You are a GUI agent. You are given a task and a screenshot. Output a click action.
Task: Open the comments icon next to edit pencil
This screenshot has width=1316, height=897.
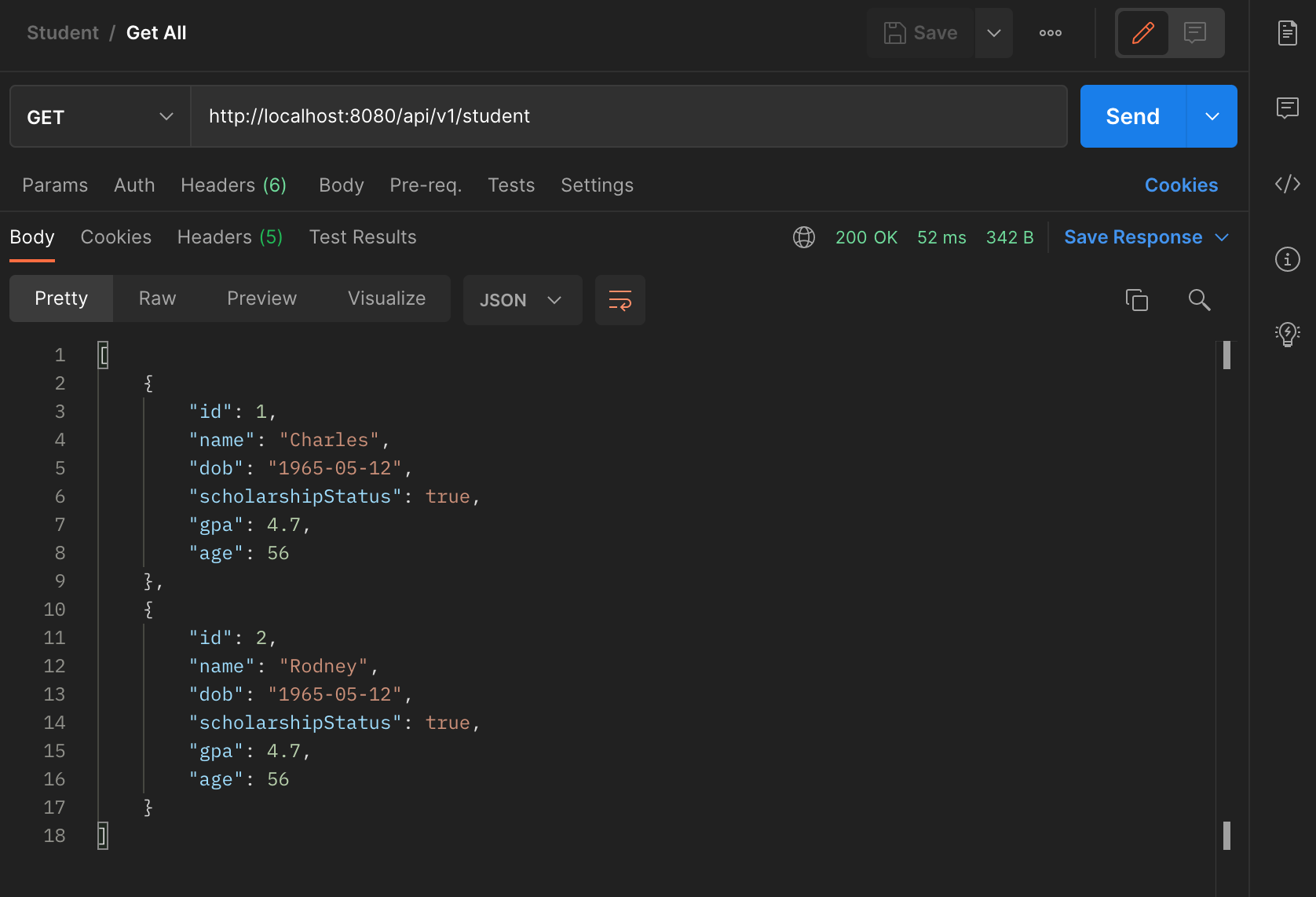1195,33
